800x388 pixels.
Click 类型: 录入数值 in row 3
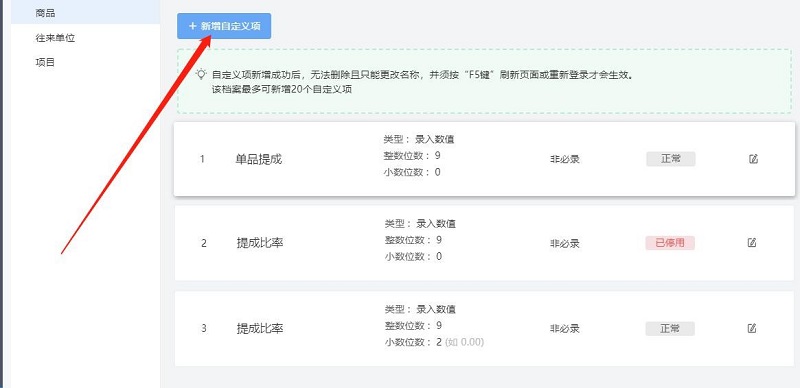[420, 309]
